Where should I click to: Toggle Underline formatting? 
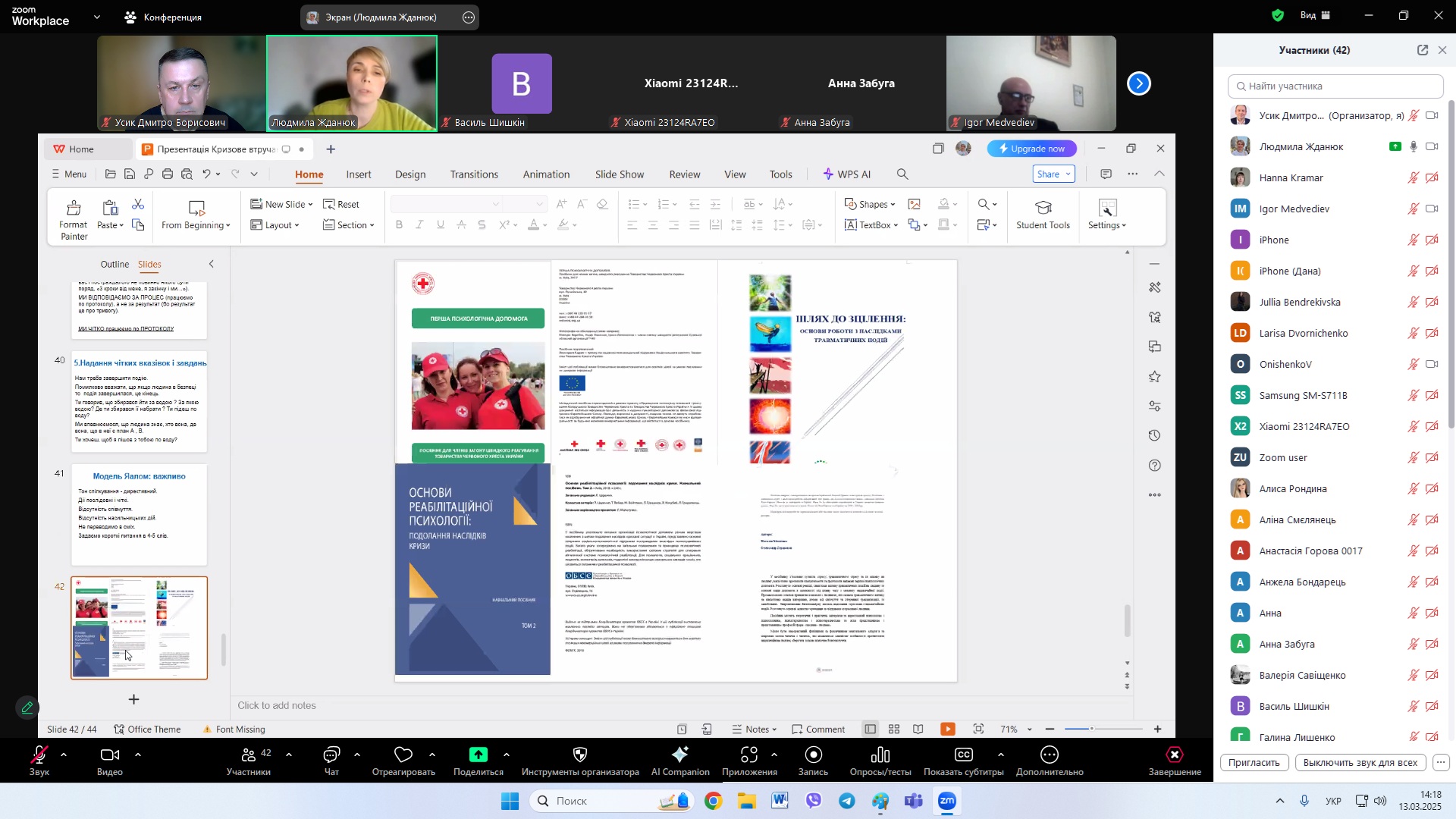click(x=441, y=225)
